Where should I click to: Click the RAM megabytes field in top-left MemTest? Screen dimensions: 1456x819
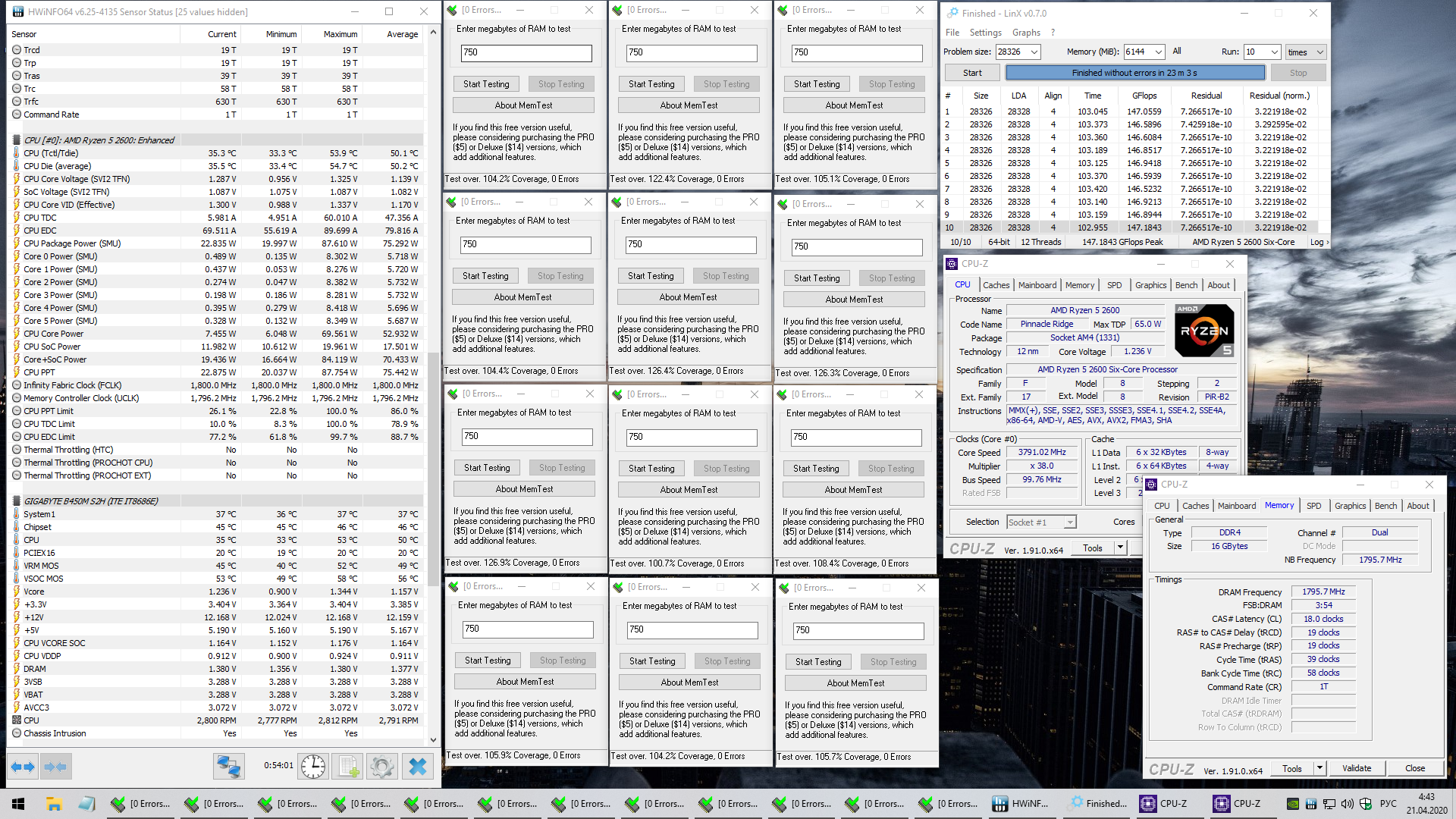tap(526, 53)
